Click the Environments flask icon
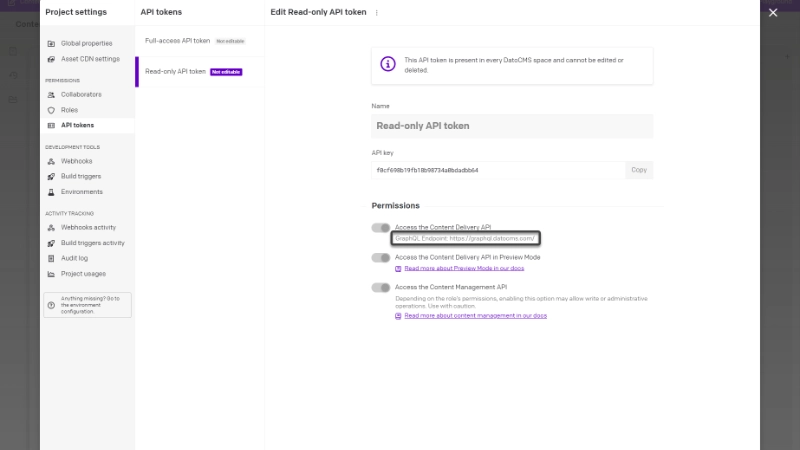The image size is (800, 450). pos(51,192)
